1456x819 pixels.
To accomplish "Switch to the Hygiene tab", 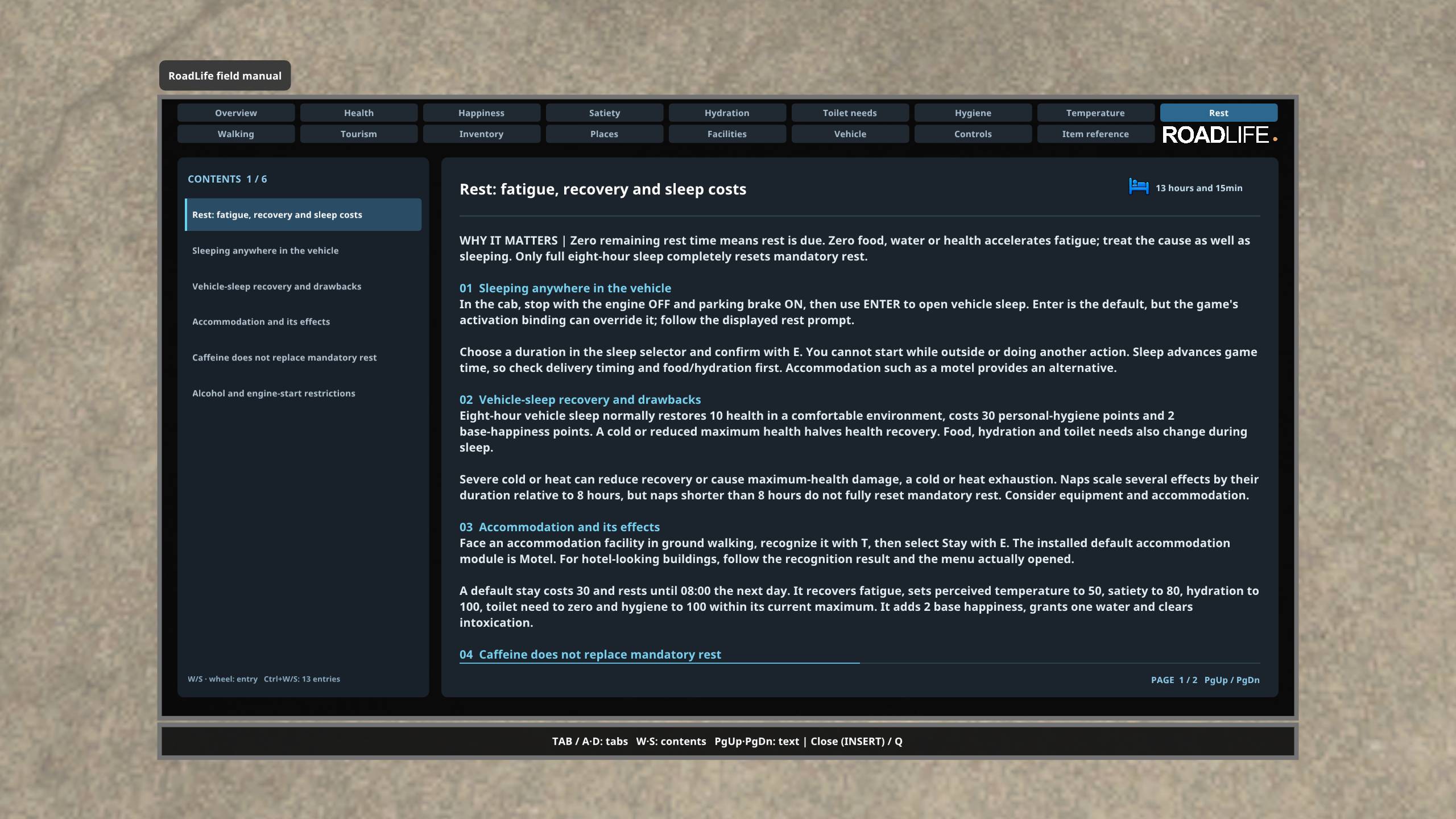I will click(x=973, y=113).
